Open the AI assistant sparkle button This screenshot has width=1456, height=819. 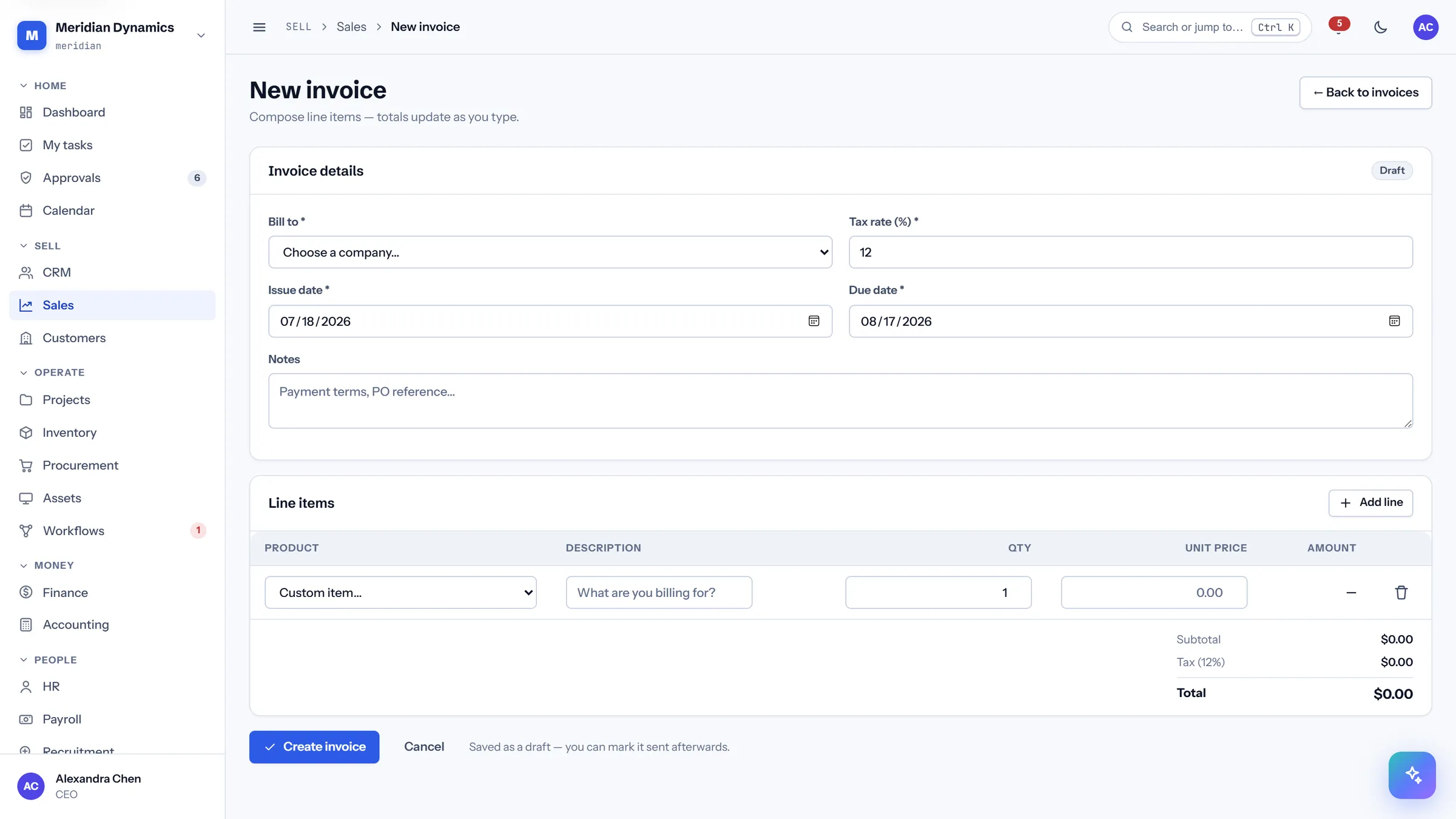point(1412,775)
